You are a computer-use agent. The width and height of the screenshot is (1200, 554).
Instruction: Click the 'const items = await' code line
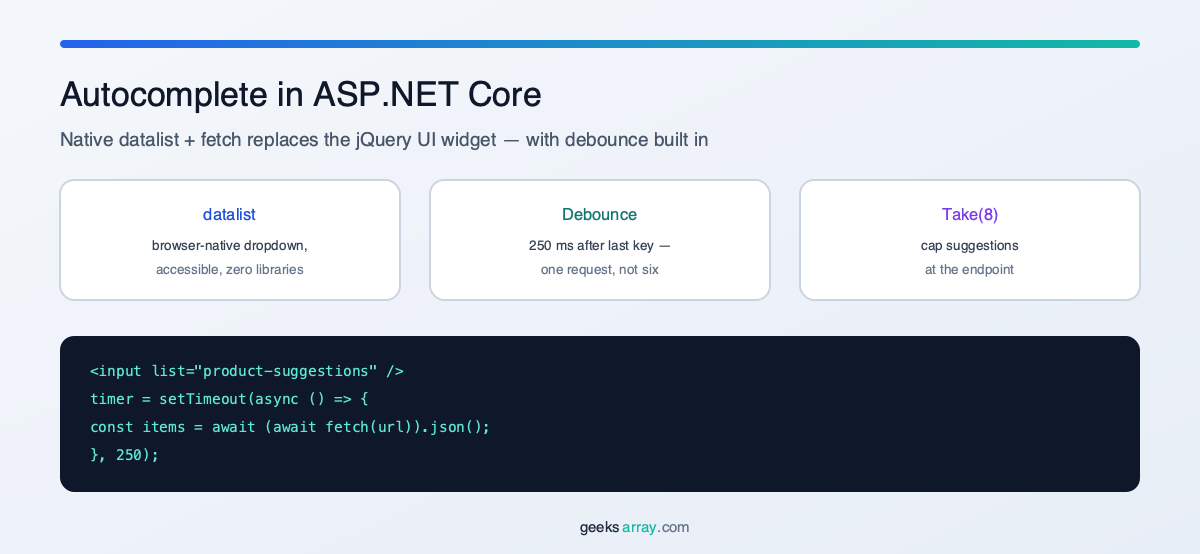(x=290, y=427)
